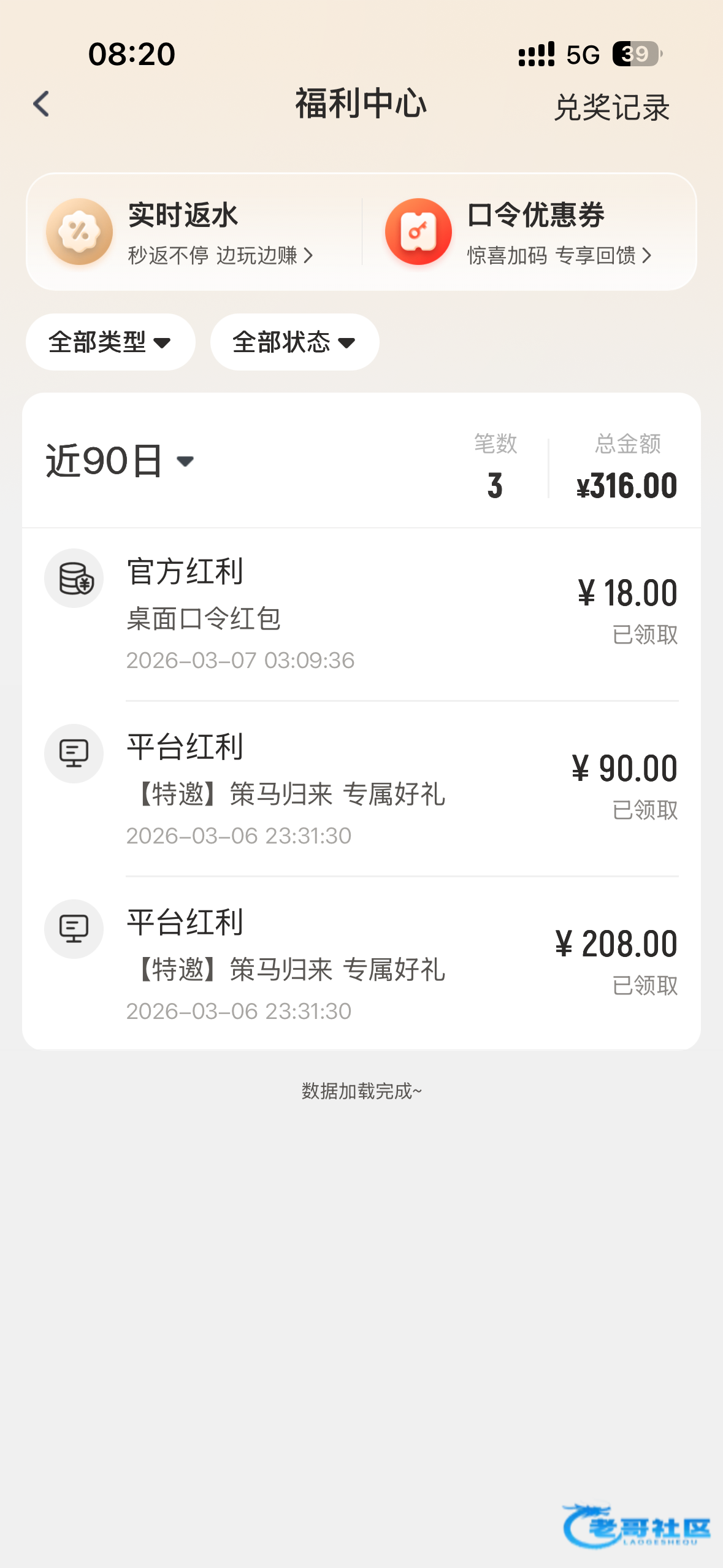Open the 秒返不停 边玩边赚 link
Viewport: 723px width, 1568px height.
tap(220, 255)
